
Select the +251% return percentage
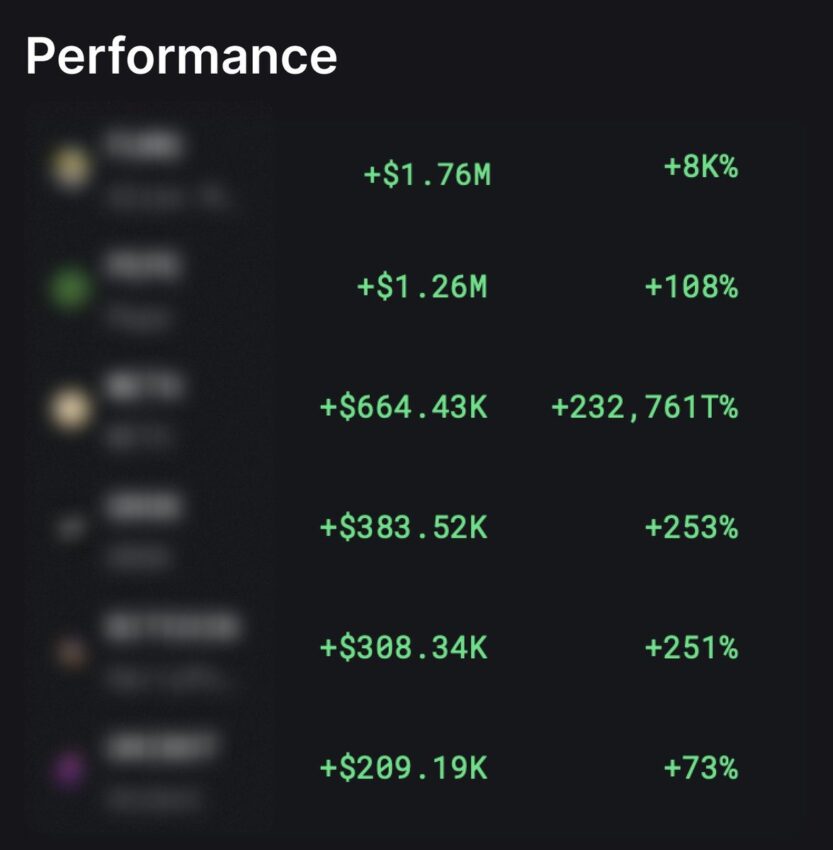692,648
